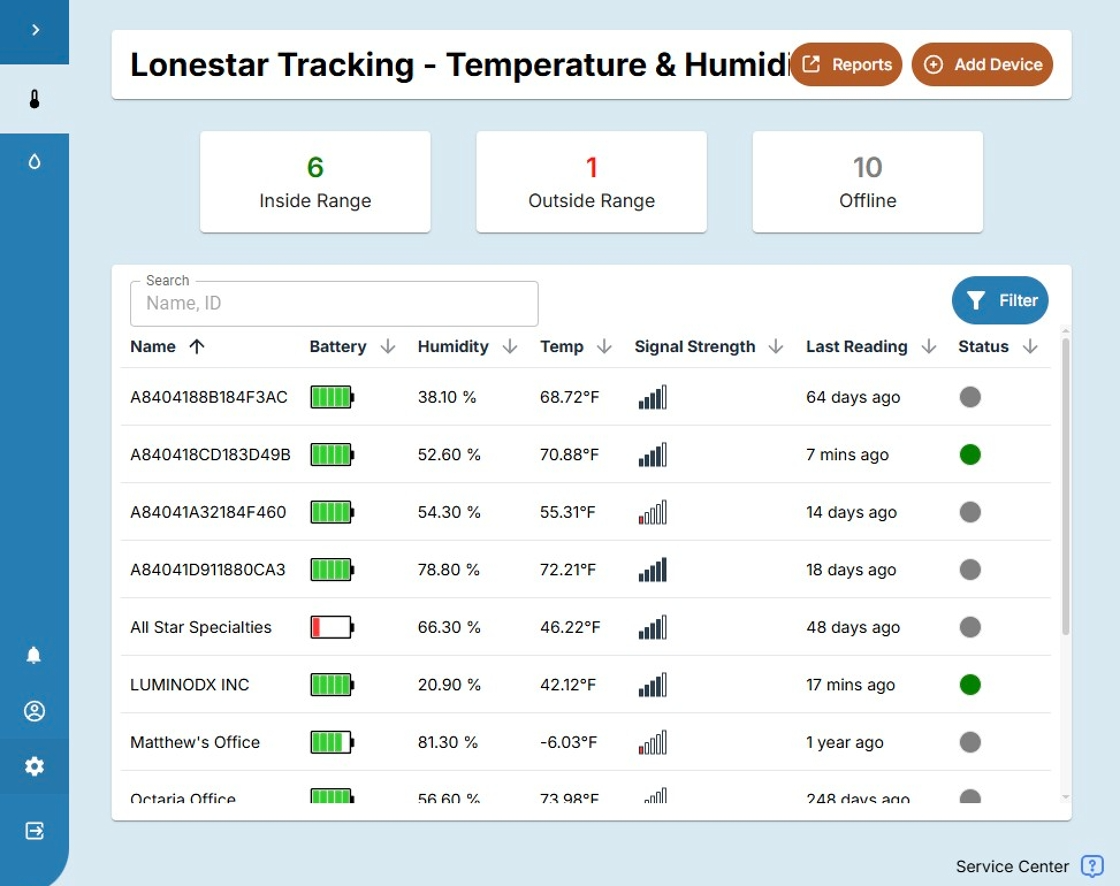1120x886 pixels.
Task: Select the Outside Range card
Action: click(591, 181)
